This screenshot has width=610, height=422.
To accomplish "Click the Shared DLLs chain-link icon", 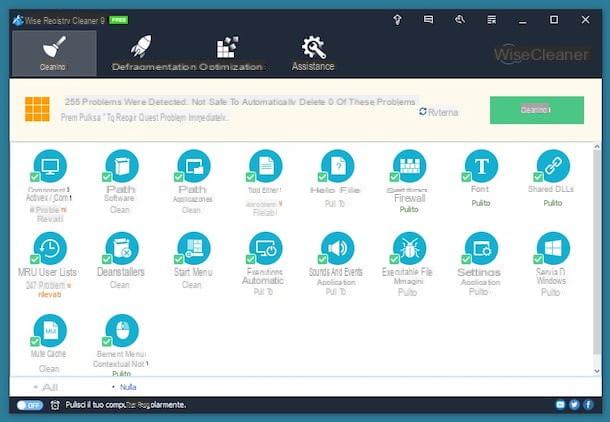I will (x=553, y=166).
